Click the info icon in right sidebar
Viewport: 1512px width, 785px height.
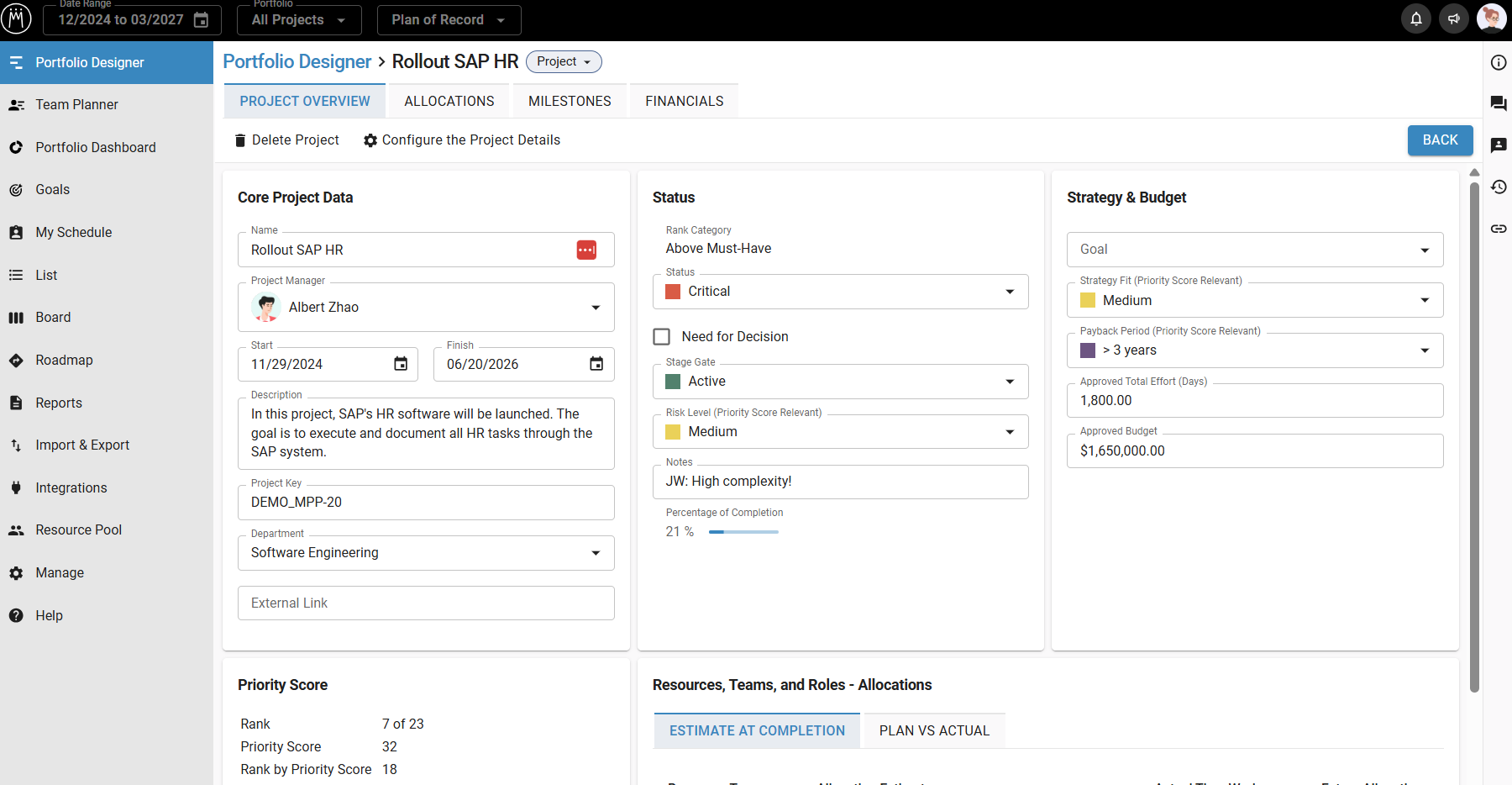pos(1499,62)
